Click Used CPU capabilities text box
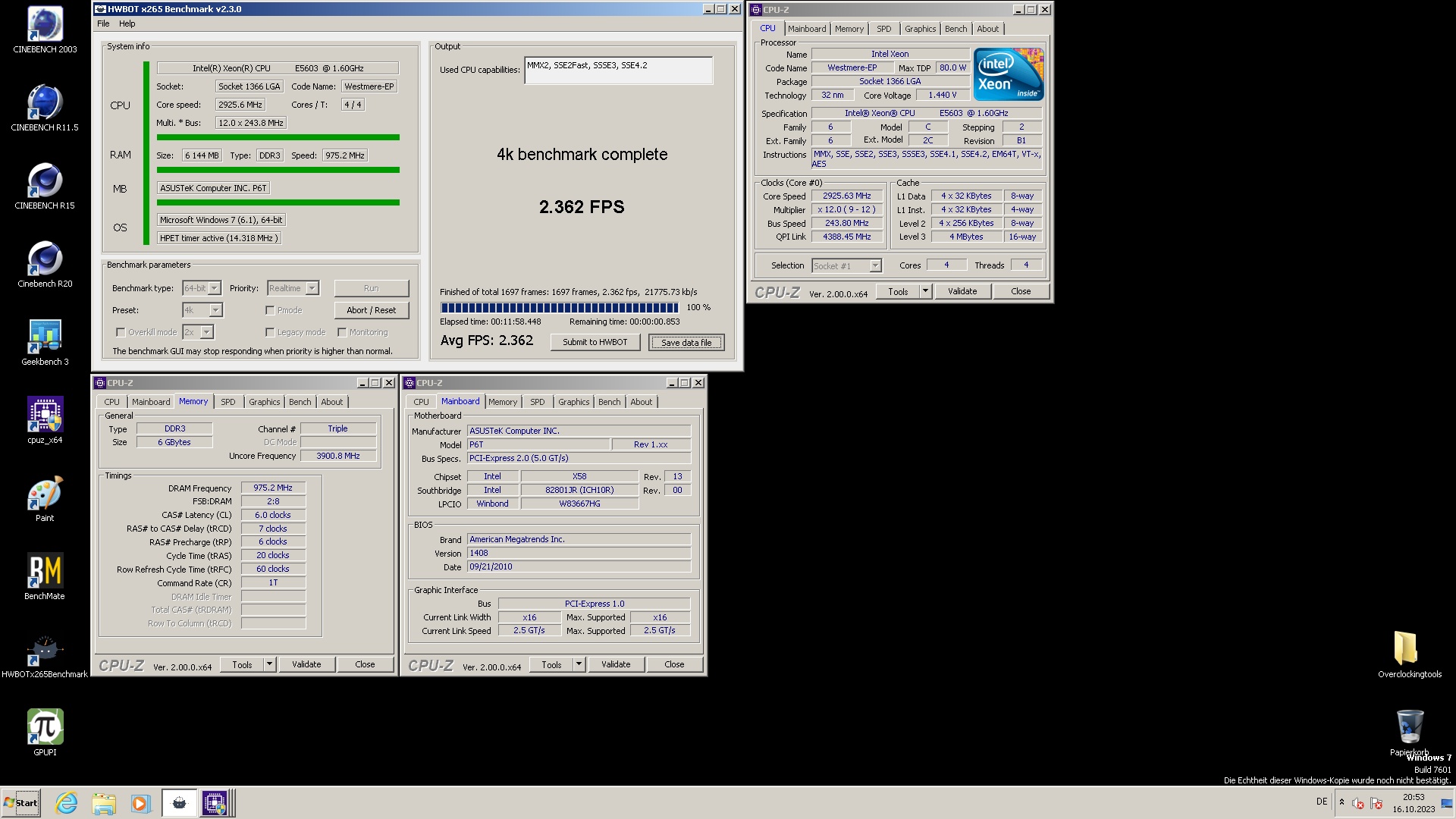The image size is (1456, 819). coord(618,71)
